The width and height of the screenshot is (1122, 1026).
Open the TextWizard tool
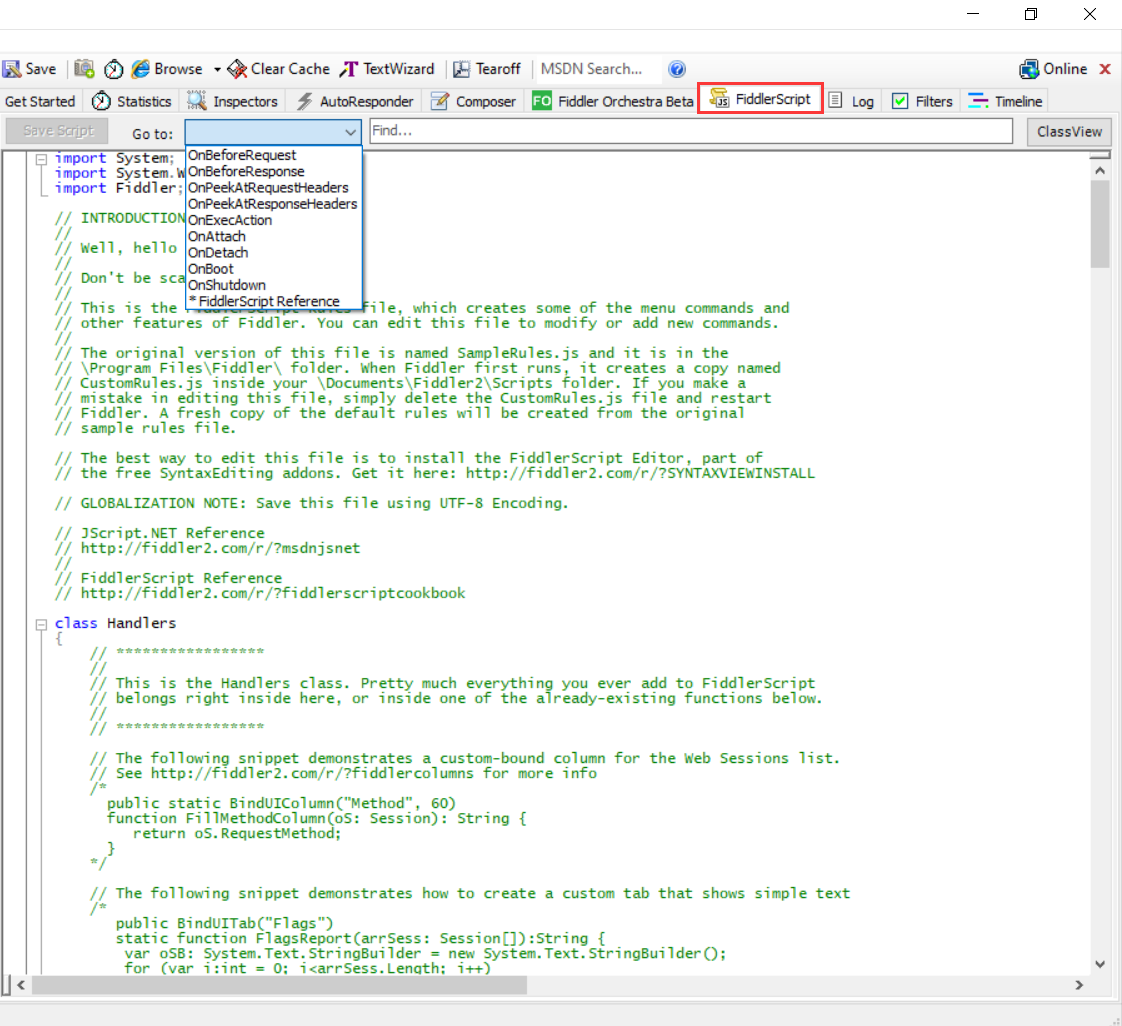coord(387,69)
